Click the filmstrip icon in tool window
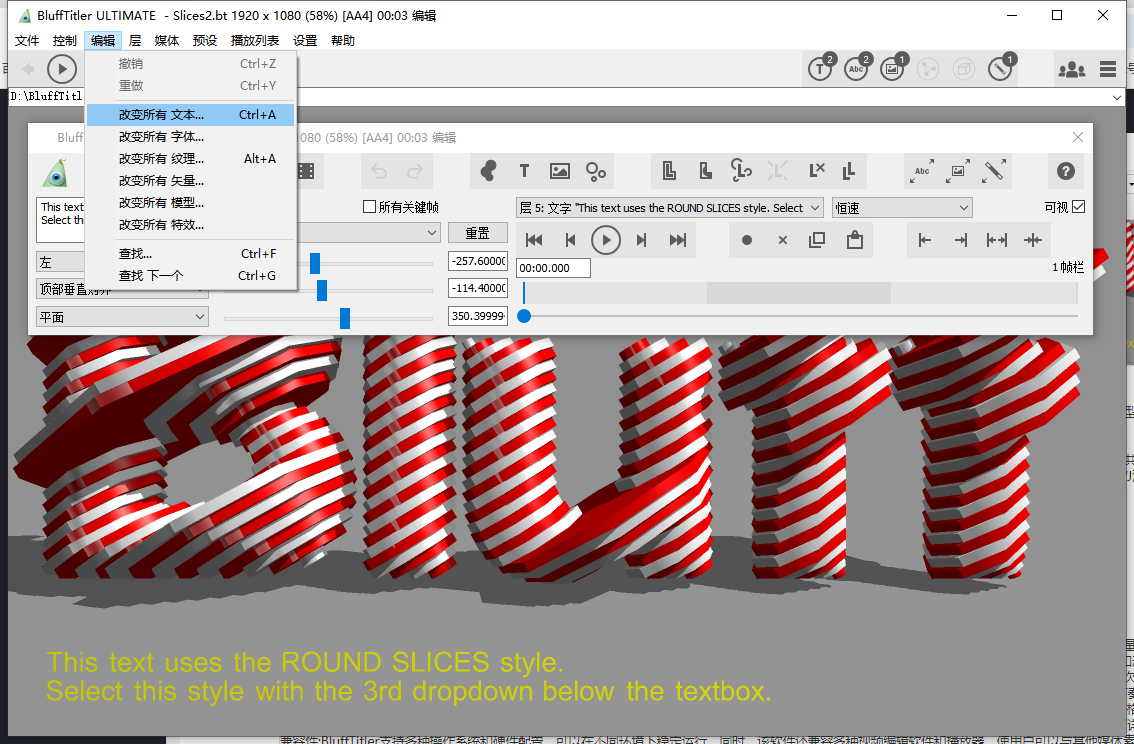The width and height of the screenshot is (1134, 744). [306, 171]
